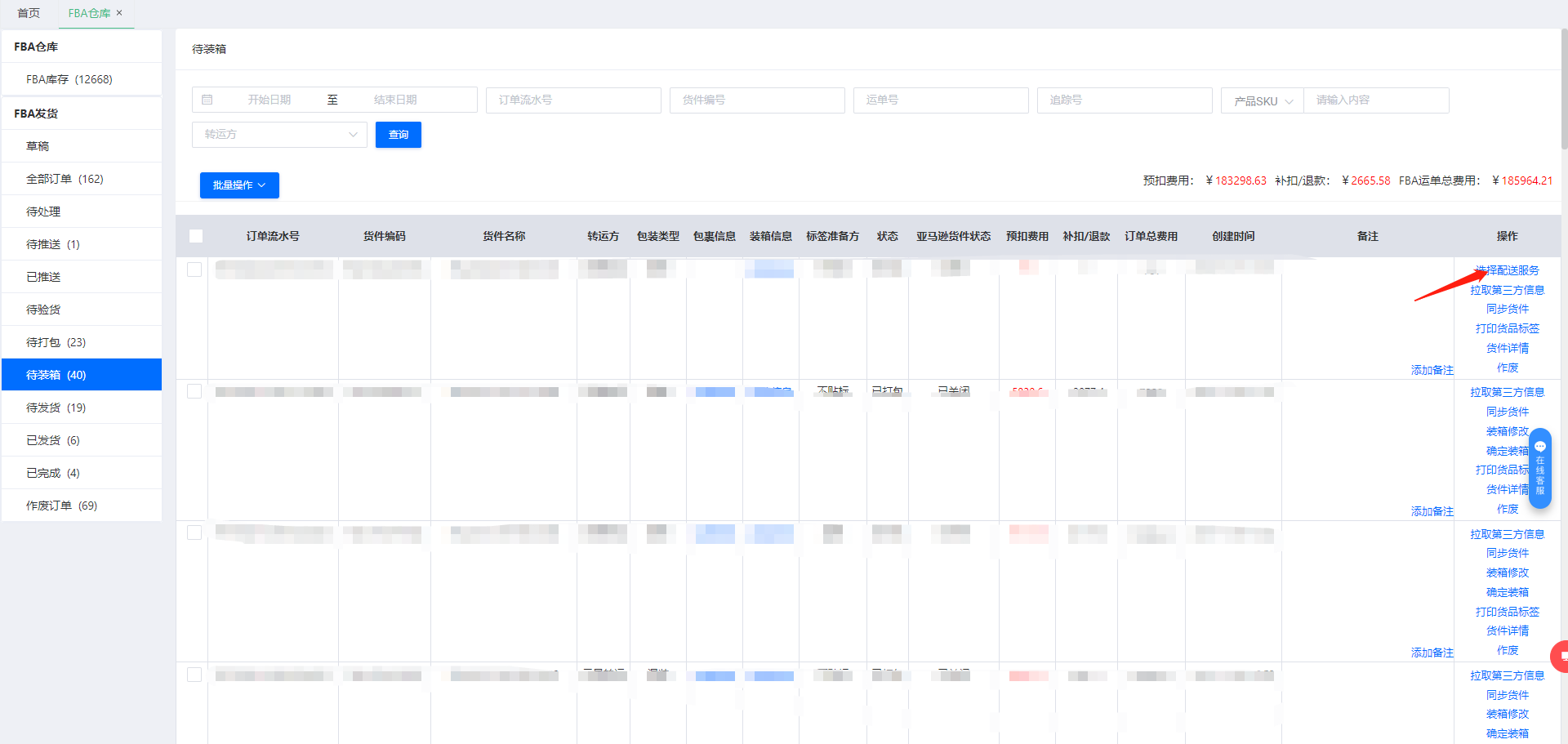Go to 全部订单 (162) in the sidebar
This screenshot has height=744, width=1568.
point(65,179)
